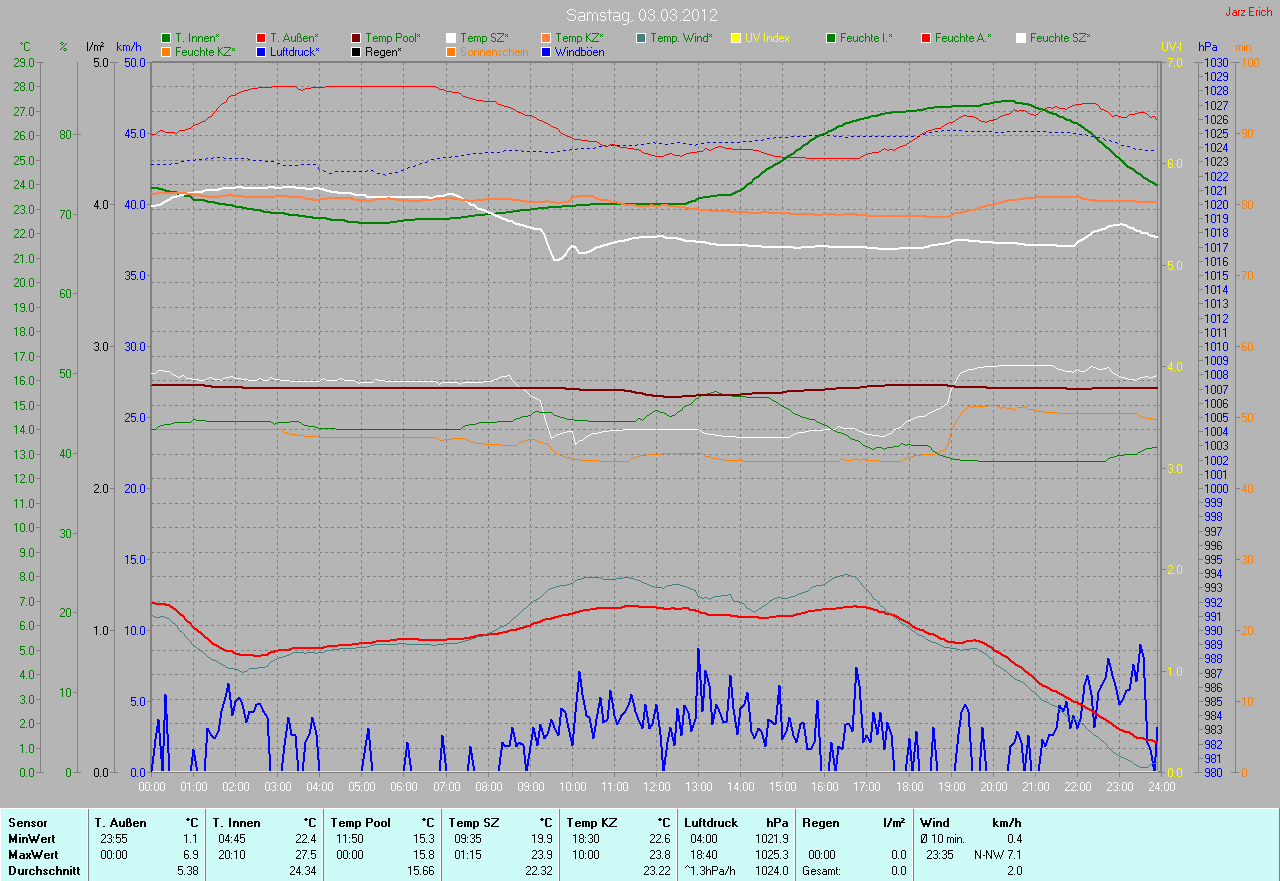
Task: Select the black Regen legend square
Action: [356, 51]
